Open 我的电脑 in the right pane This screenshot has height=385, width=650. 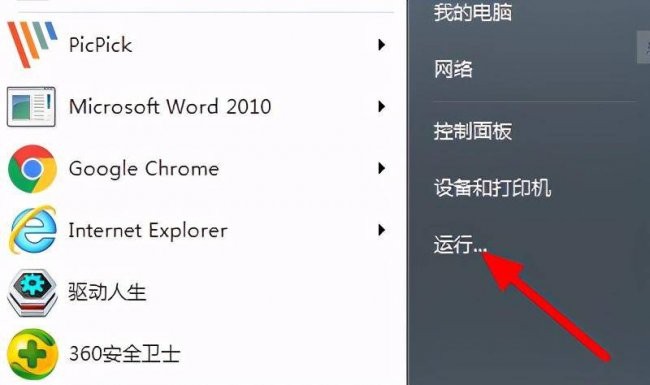[x=473, y=12]
